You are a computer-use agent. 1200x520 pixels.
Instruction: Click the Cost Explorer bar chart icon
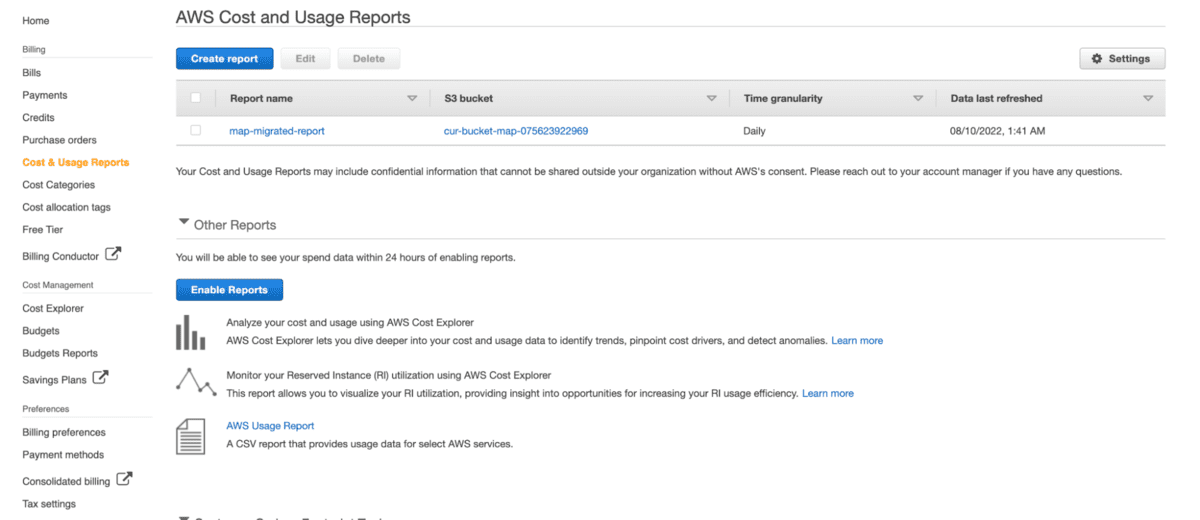pyautogui.click(x=190, y=333)
